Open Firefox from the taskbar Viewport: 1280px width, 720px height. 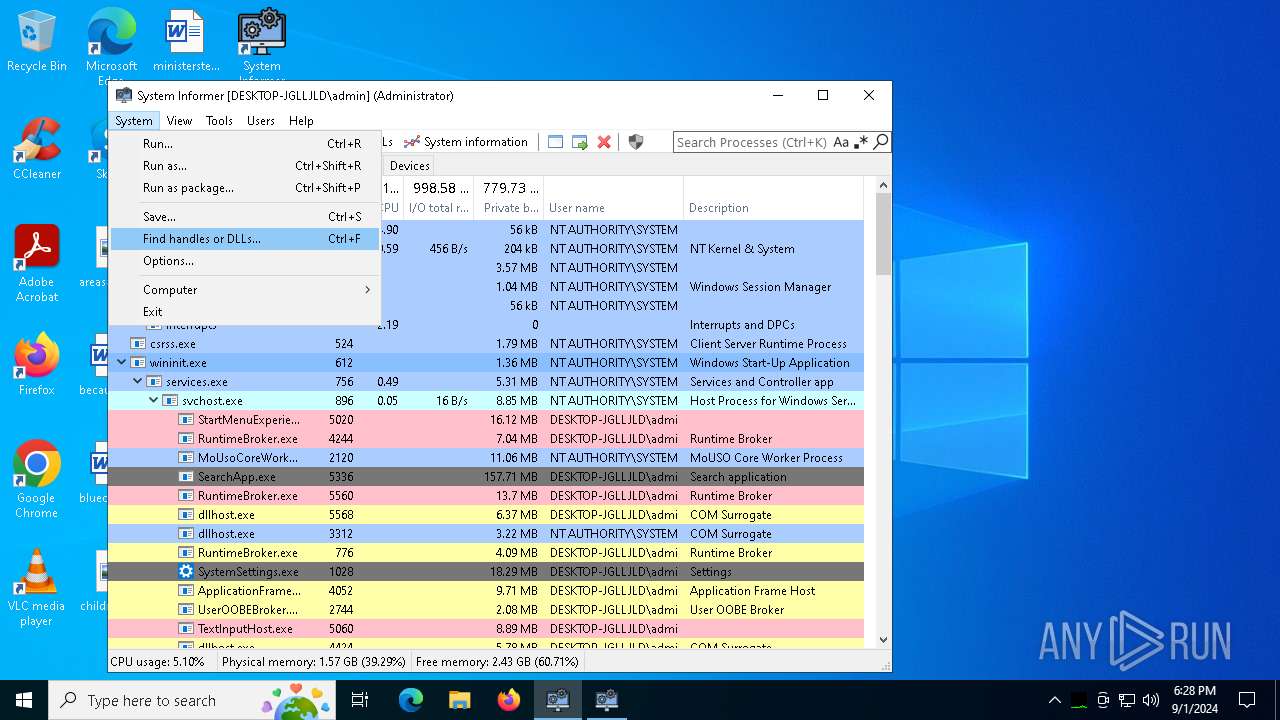tap(509, 700)
